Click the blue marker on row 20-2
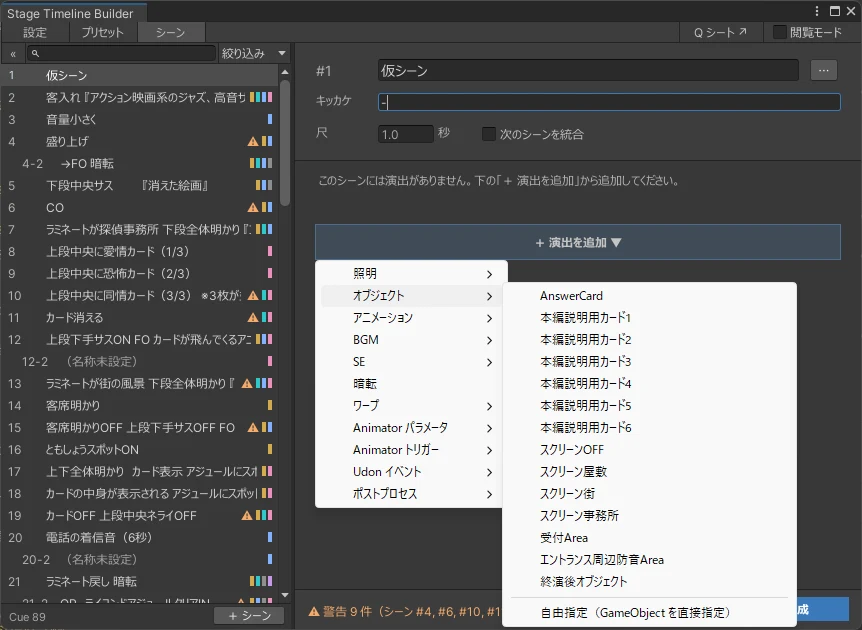This screenshot has height=630, width=862. pos(270,559)
